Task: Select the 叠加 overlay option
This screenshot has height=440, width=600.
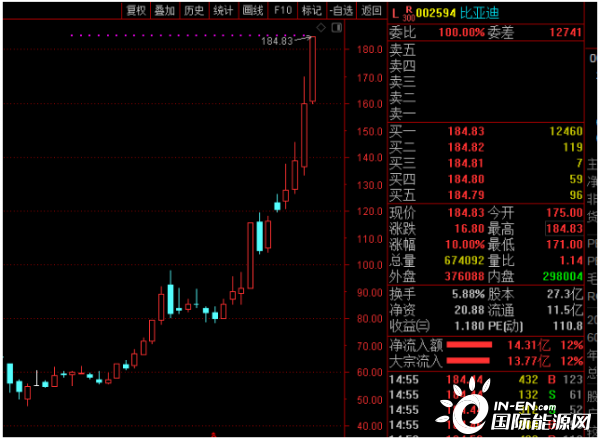Action: [165, 11]
